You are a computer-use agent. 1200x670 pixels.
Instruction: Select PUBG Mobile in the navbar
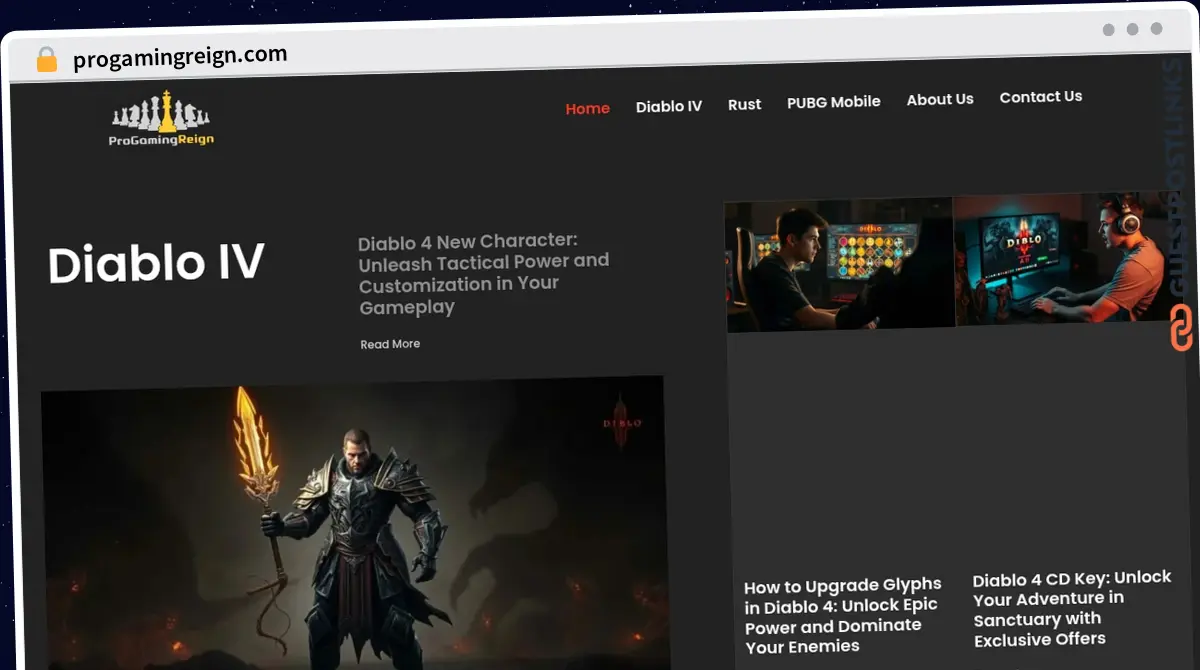click(x=833, y=102)
